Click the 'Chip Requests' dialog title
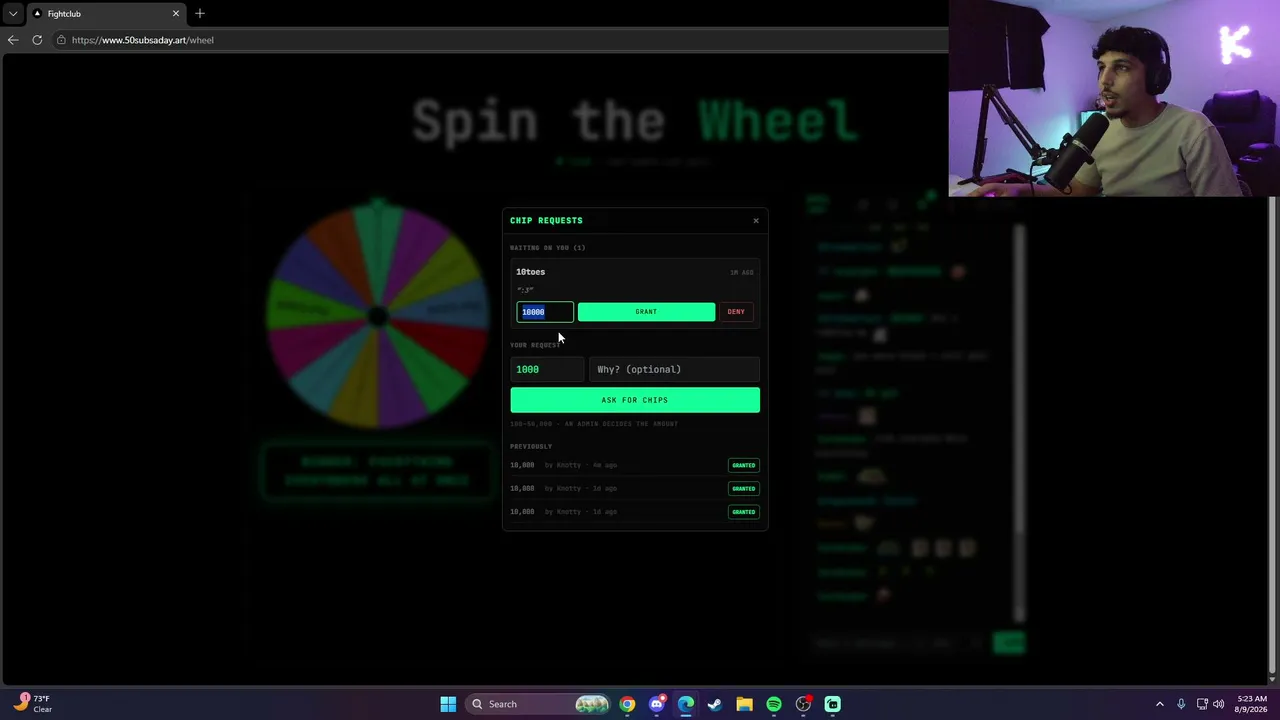 click(546, 221)
